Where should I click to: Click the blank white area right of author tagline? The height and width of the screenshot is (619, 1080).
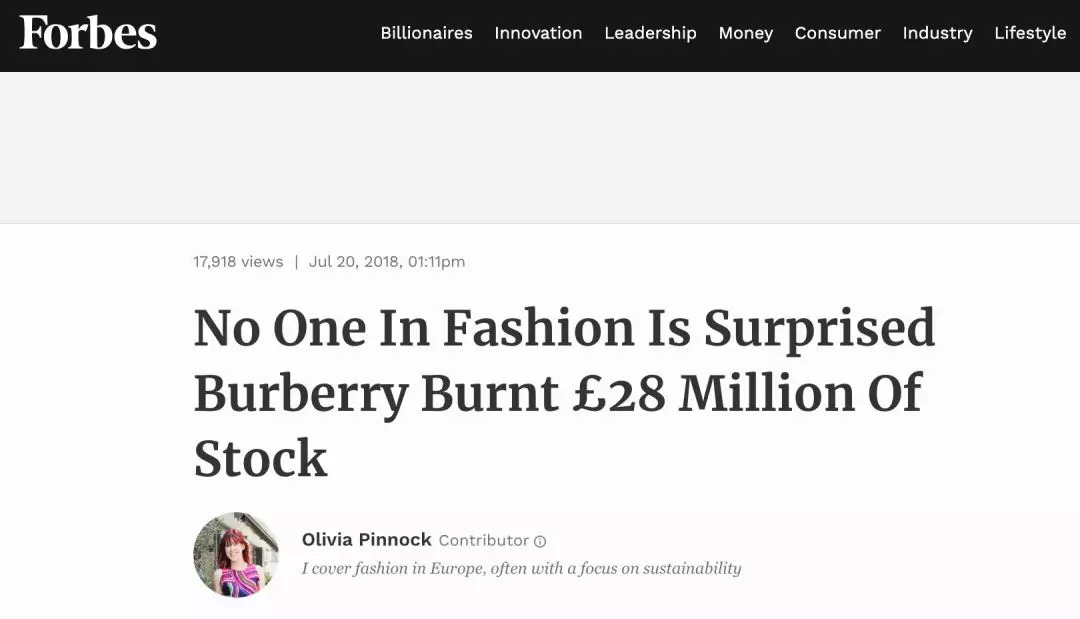tap(900, 569)
